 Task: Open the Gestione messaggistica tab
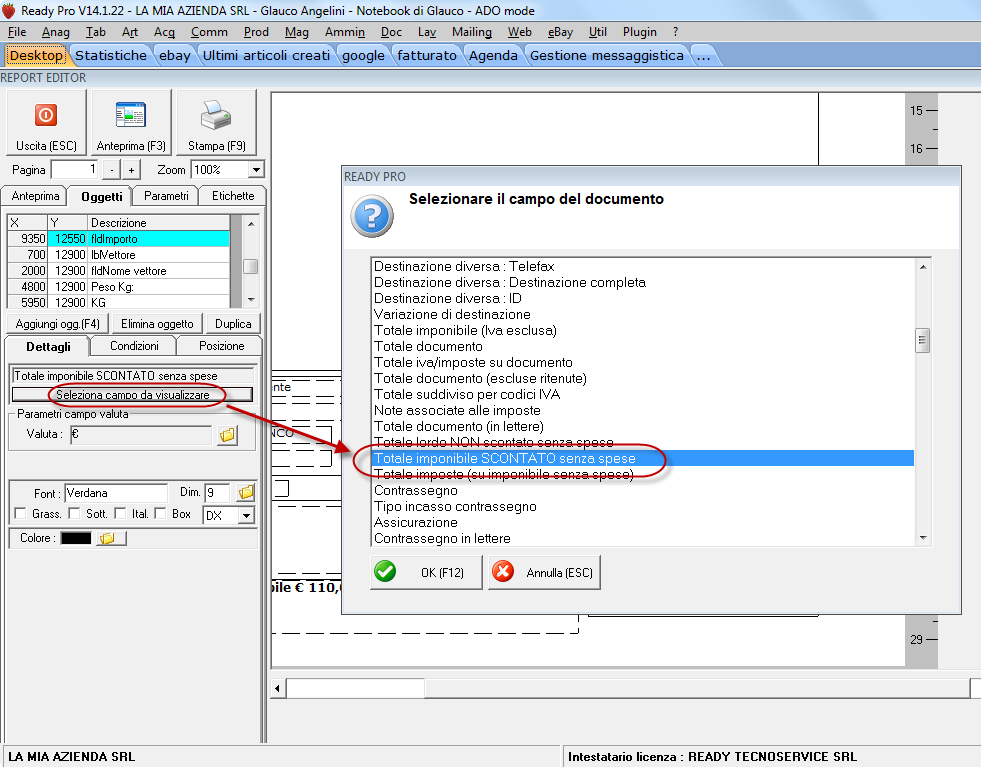(x=606, y=56)
